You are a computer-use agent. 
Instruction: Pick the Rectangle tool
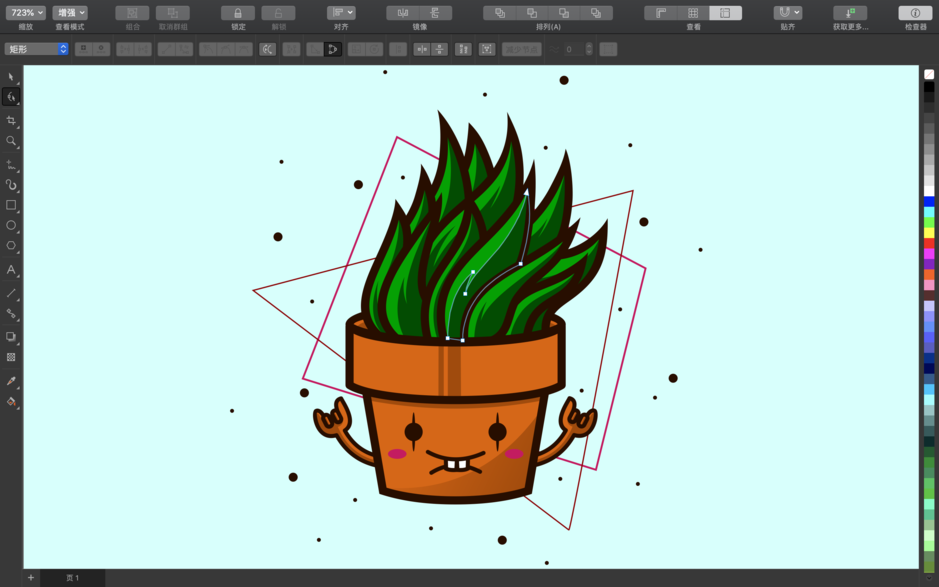[11, 206]
